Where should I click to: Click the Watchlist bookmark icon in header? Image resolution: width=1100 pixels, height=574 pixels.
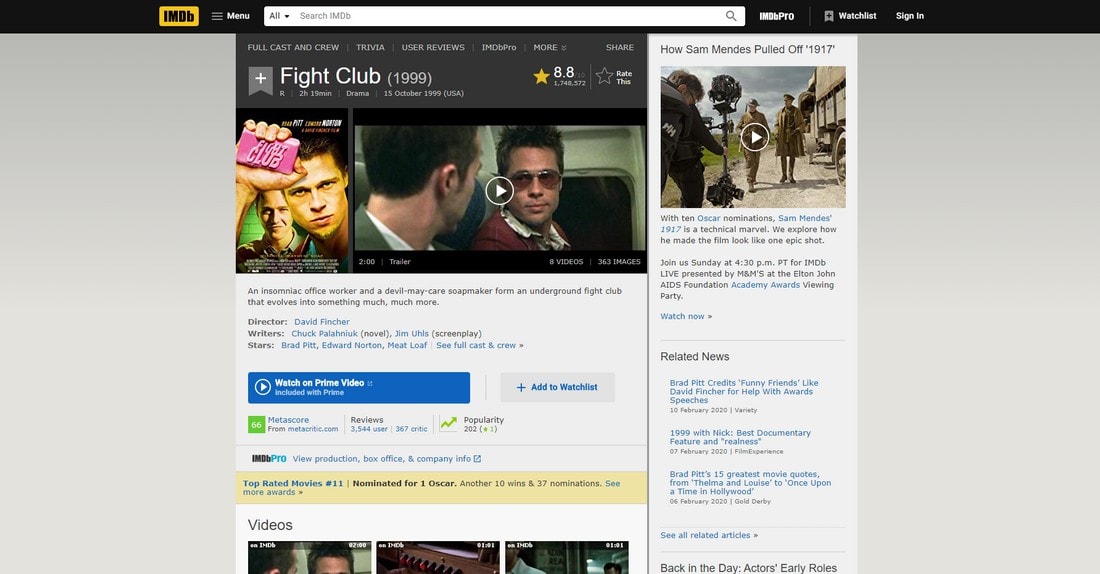829,16
